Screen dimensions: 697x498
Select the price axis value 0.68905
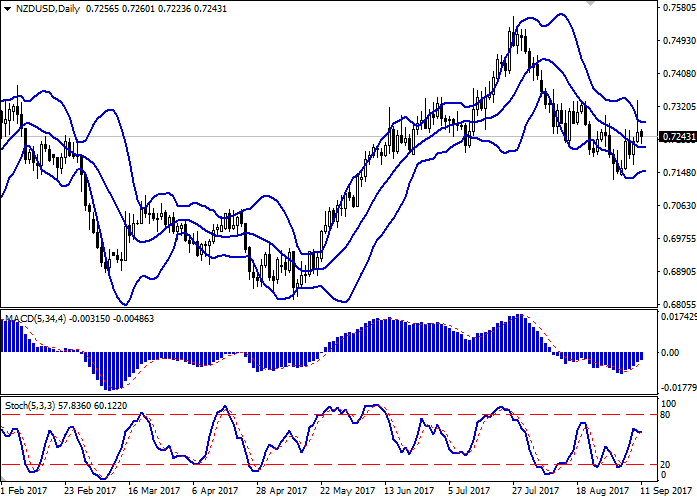680,272
